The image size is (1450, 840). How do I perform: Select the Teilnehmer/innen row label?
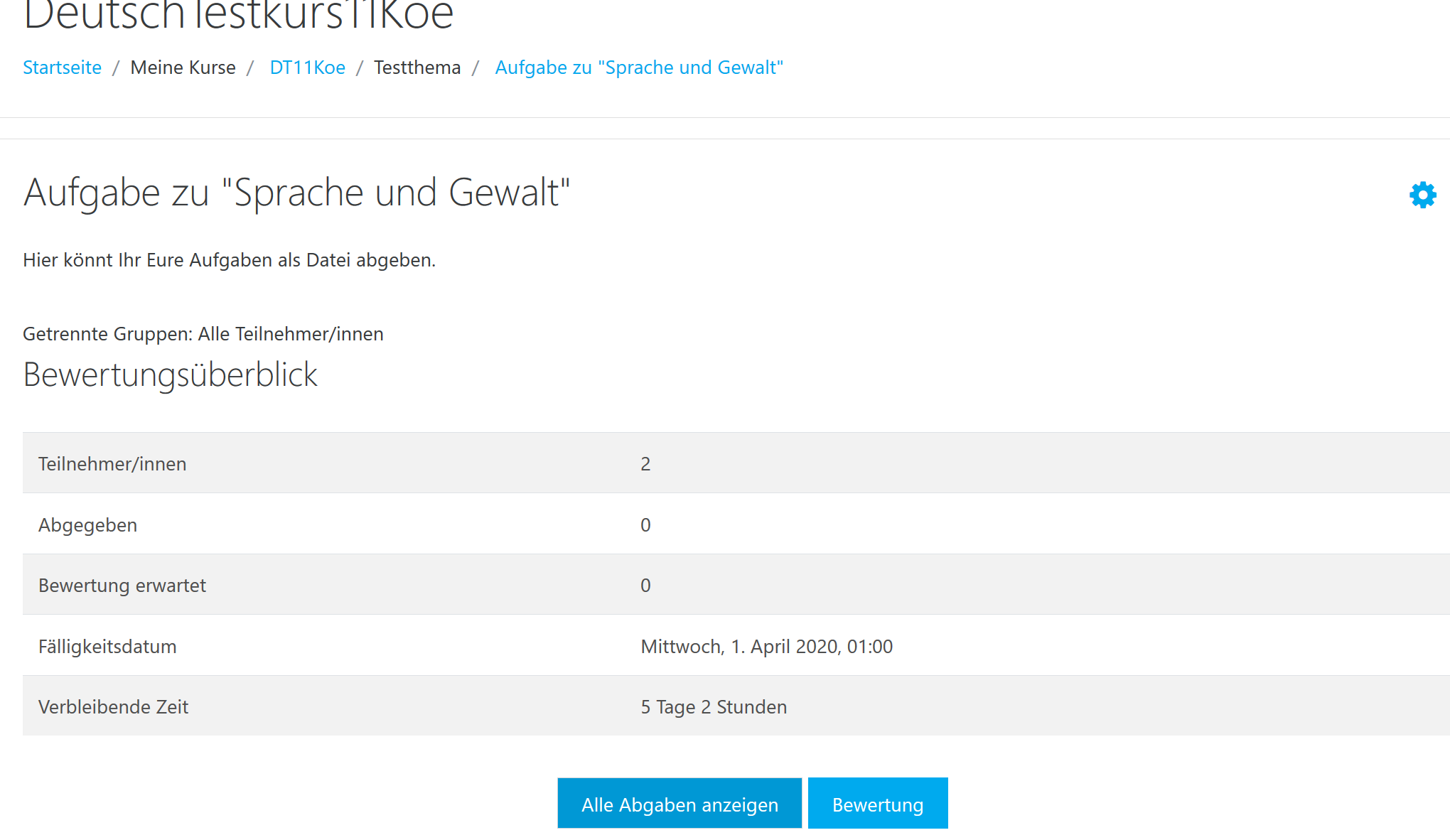pyautogui.click(x=112, y=464)
